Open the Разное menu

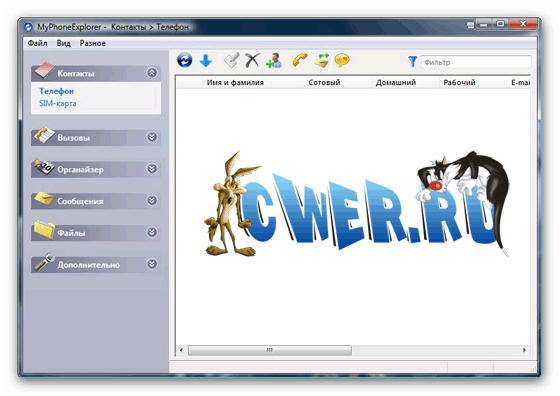[x=92, y=43]
